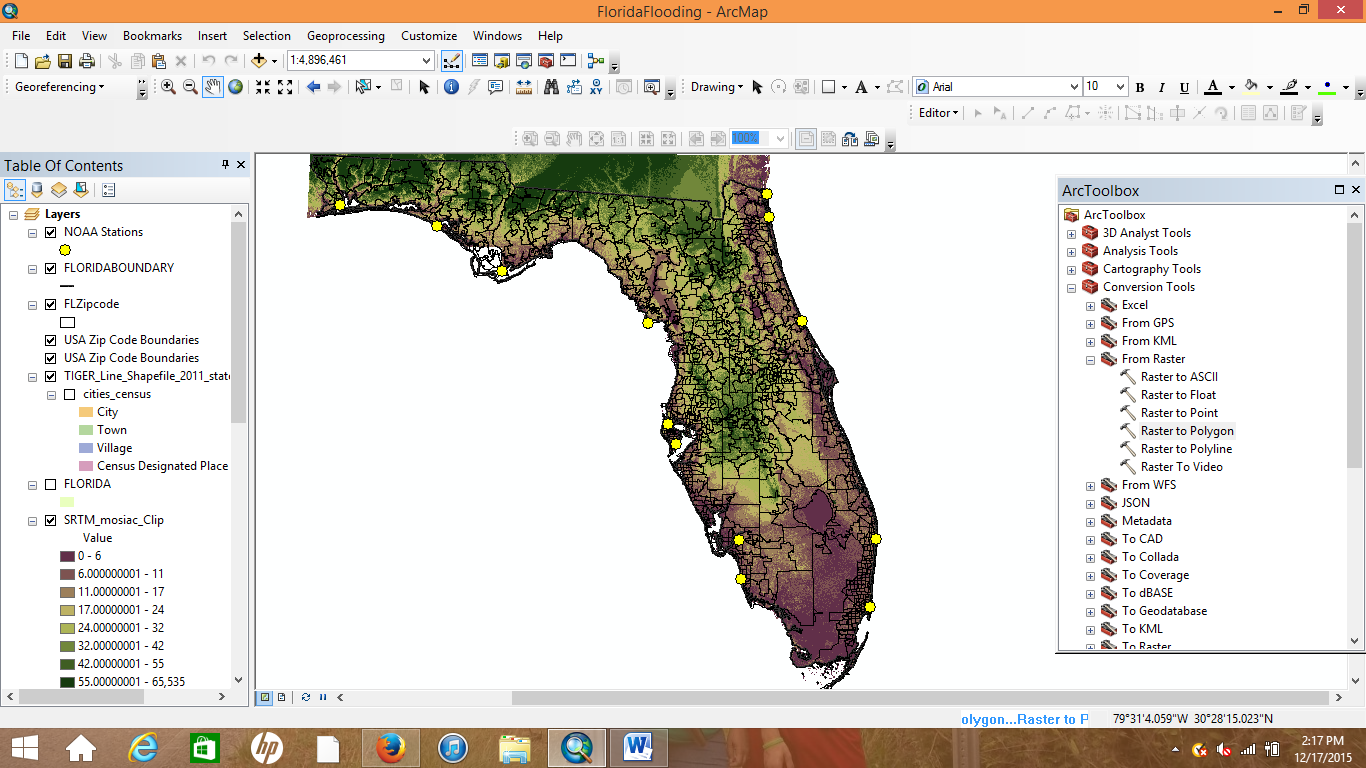Uncheck the NOAA Stations layer
The image size is (1366, 768).
pos(51,232)
